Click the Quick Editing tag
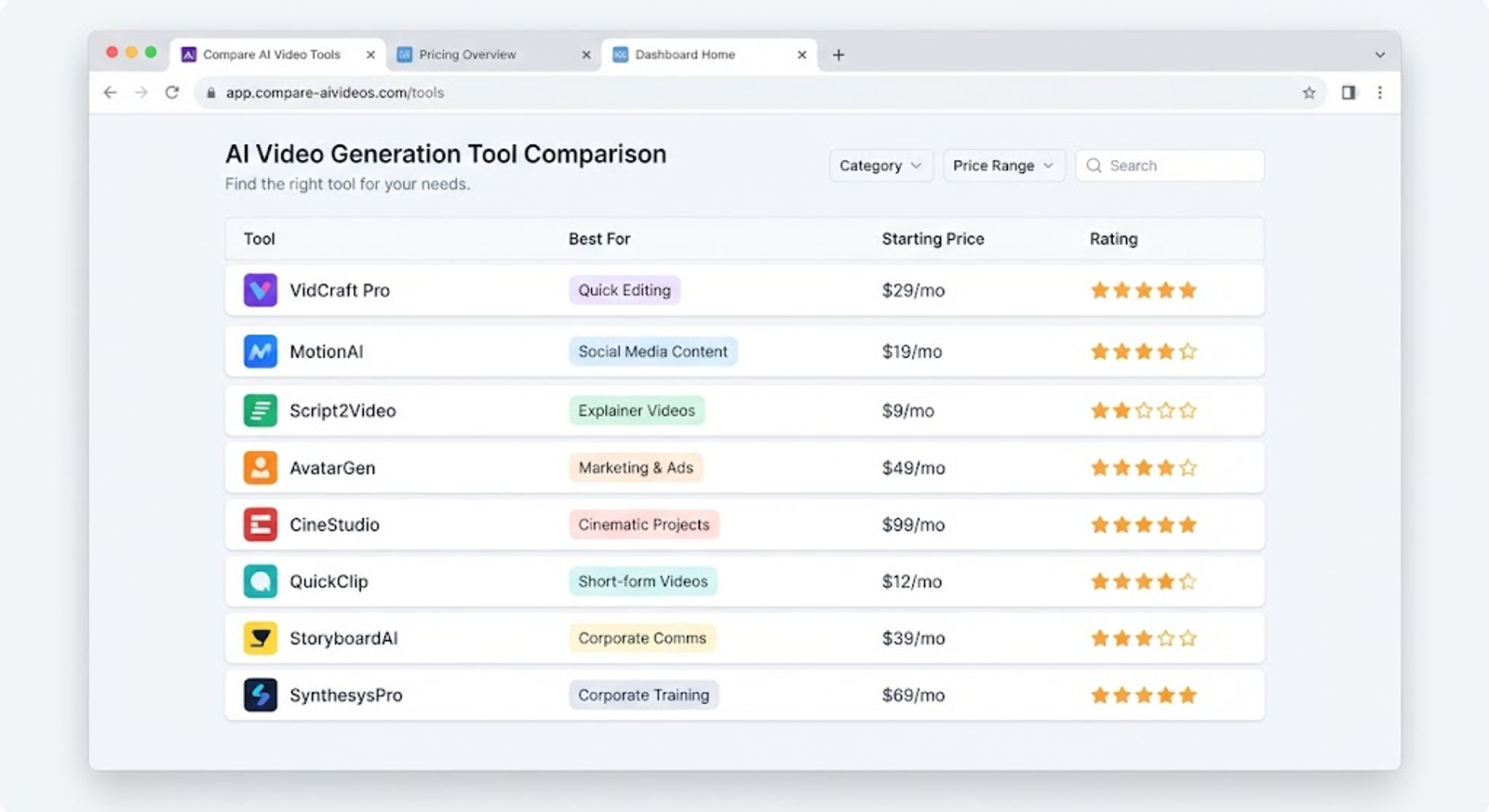1489x812 pixels. click(x=624, y=290)
